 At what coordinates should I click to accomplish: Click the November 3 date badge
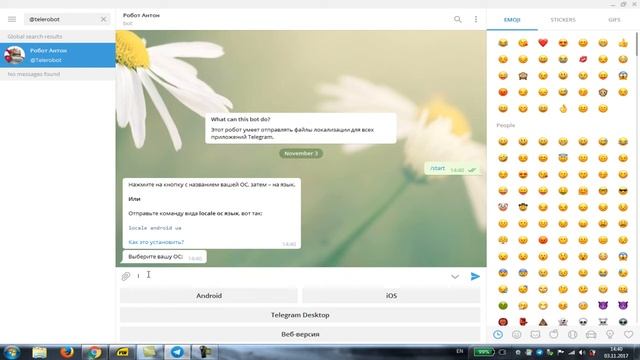(x=301, y=153)
